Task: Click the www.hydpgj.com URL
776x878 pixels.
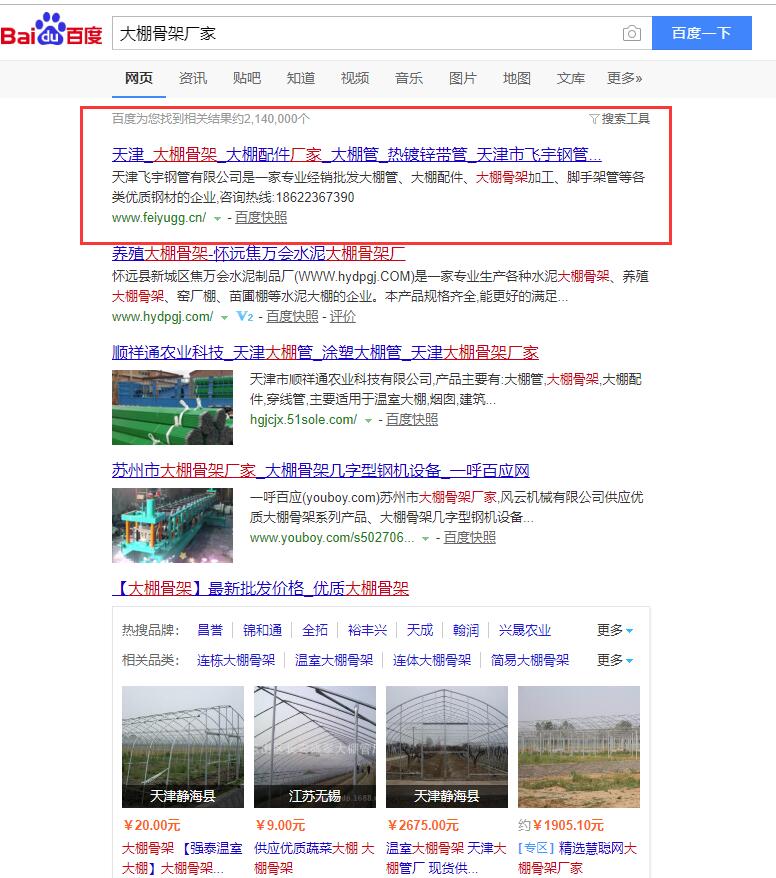Action: coord(162,316)
